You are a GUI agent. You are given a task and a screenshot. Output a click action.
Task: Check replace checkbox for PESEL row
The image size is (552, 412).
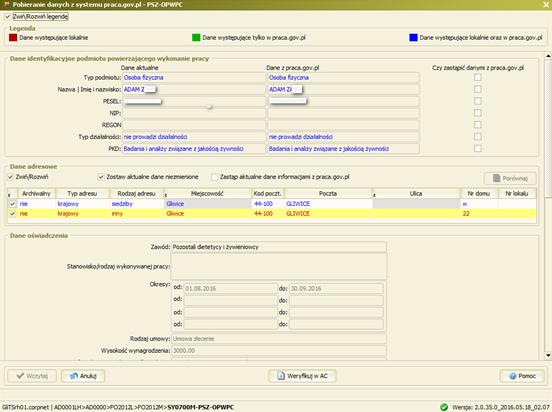478,101
